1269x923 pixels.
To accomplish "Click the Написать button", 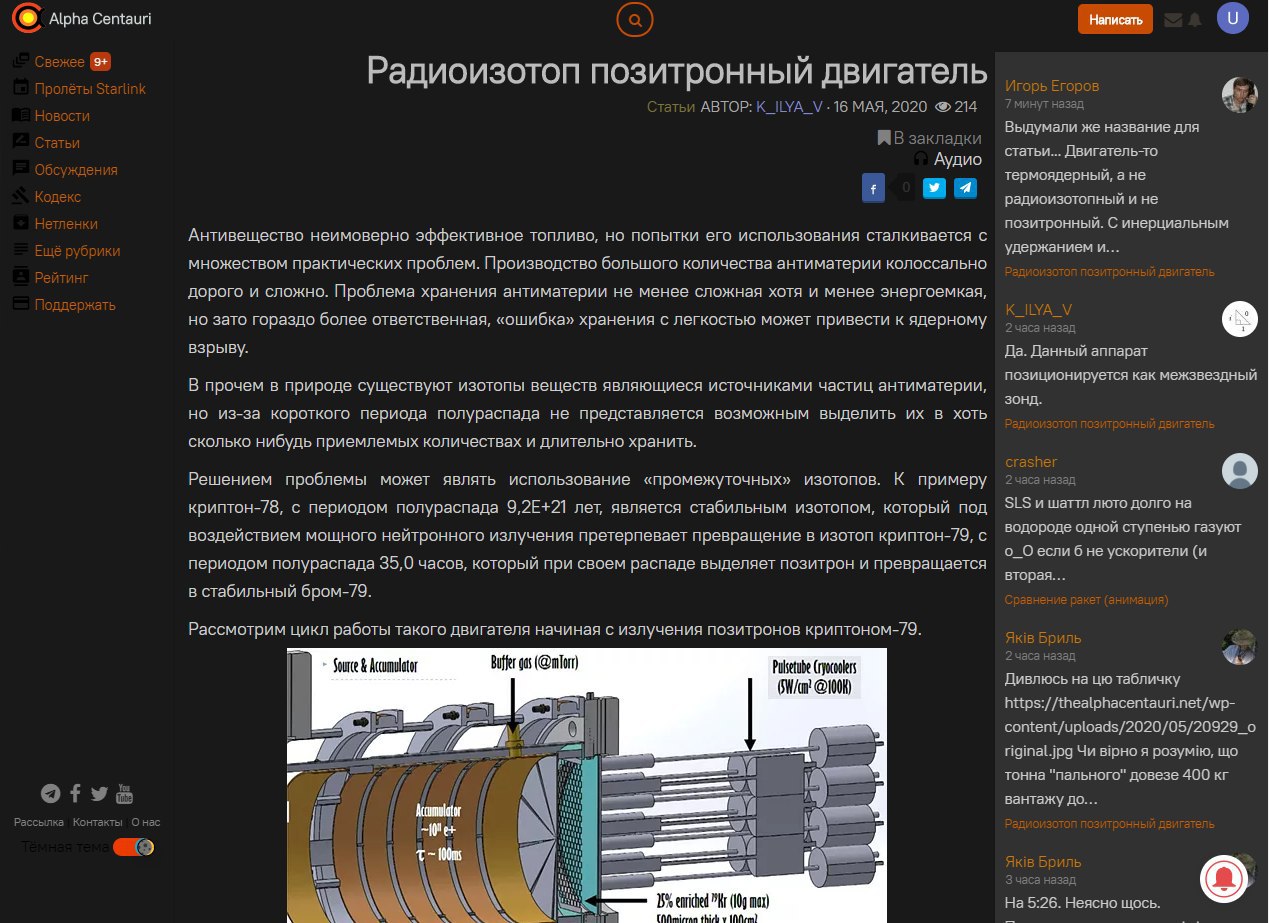I will (x=1115, y=19).
